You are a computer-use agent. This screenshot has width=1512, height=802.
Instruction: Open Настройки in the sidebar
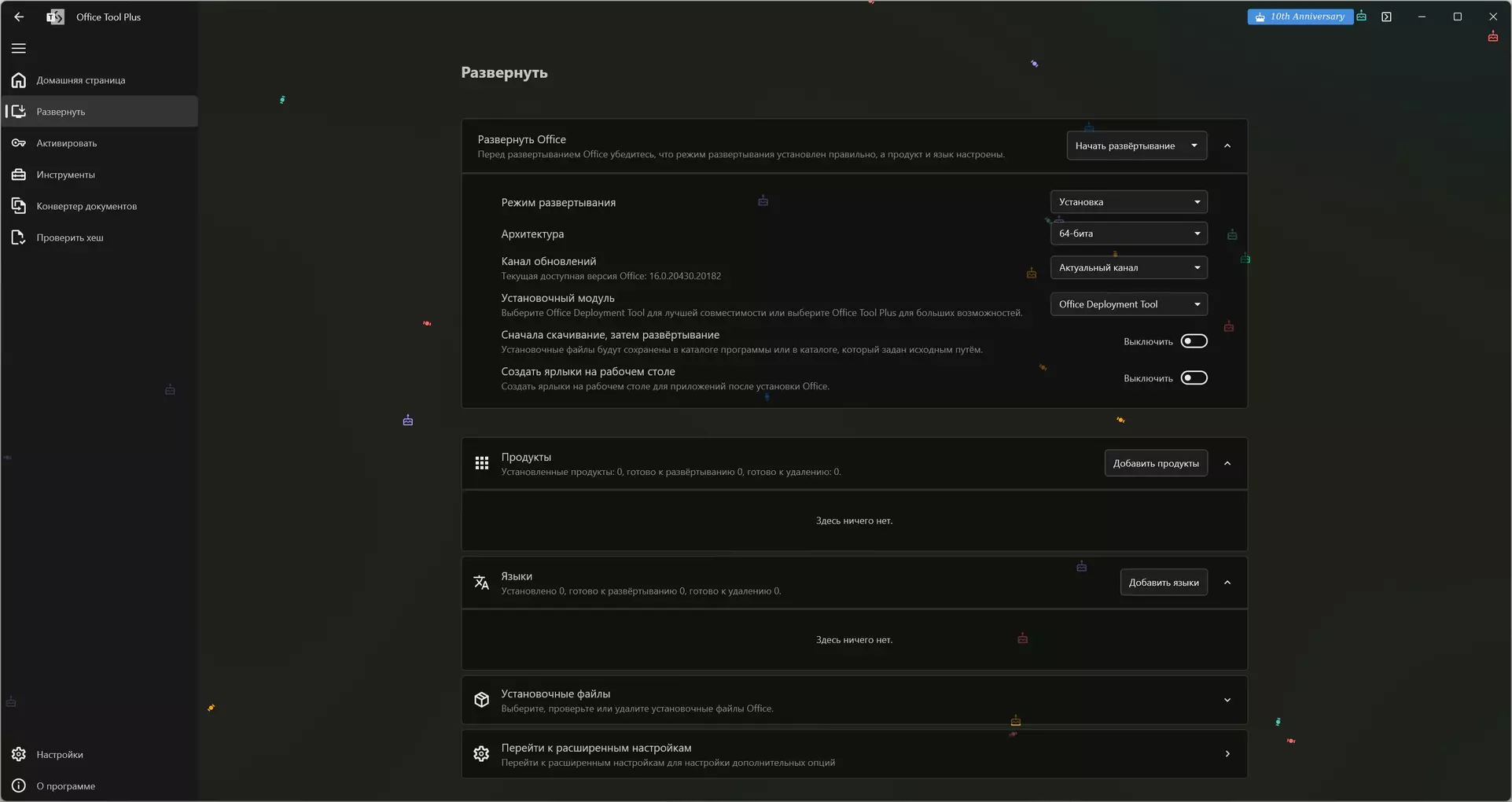pos(100,755)
